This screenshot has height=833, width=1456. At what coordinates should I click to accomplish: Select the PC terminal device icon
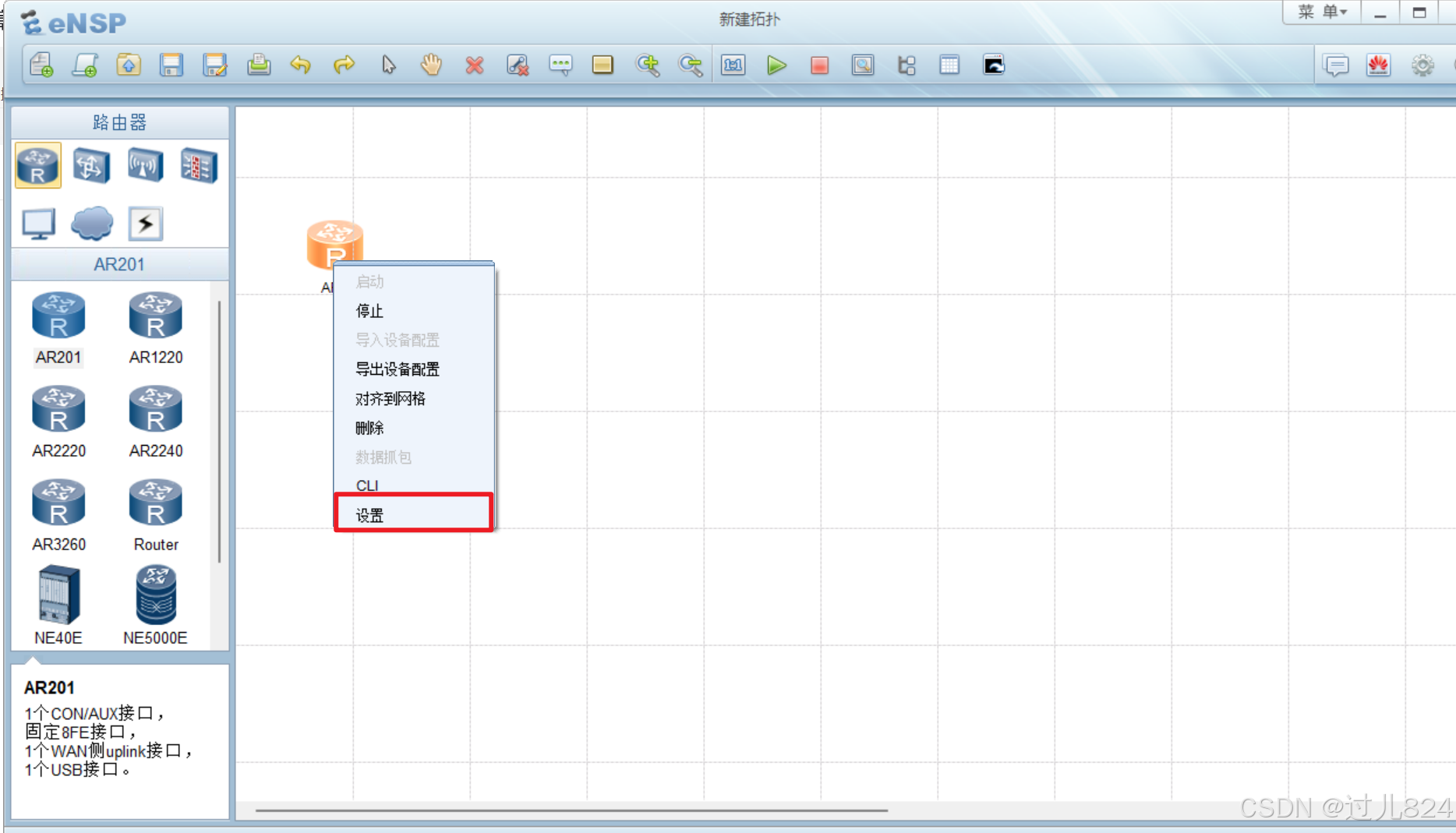tap(37, 223)
